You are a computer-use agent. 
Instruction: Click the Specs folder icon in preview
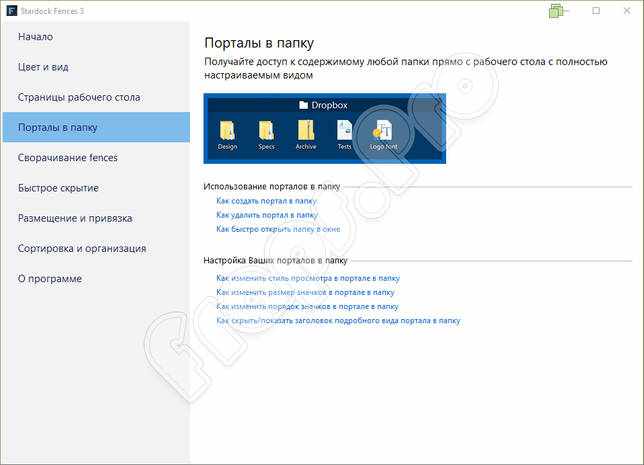(x=266, y=131)
